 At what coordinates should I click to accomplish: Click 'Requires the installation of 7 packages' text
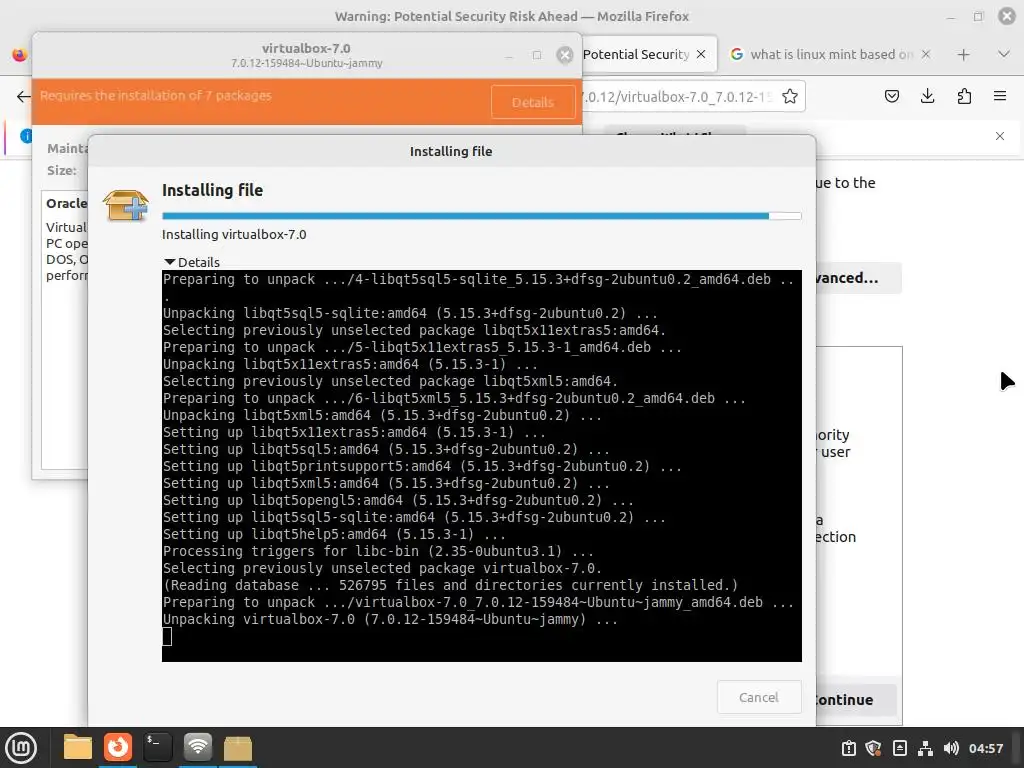tap(155, 95)
